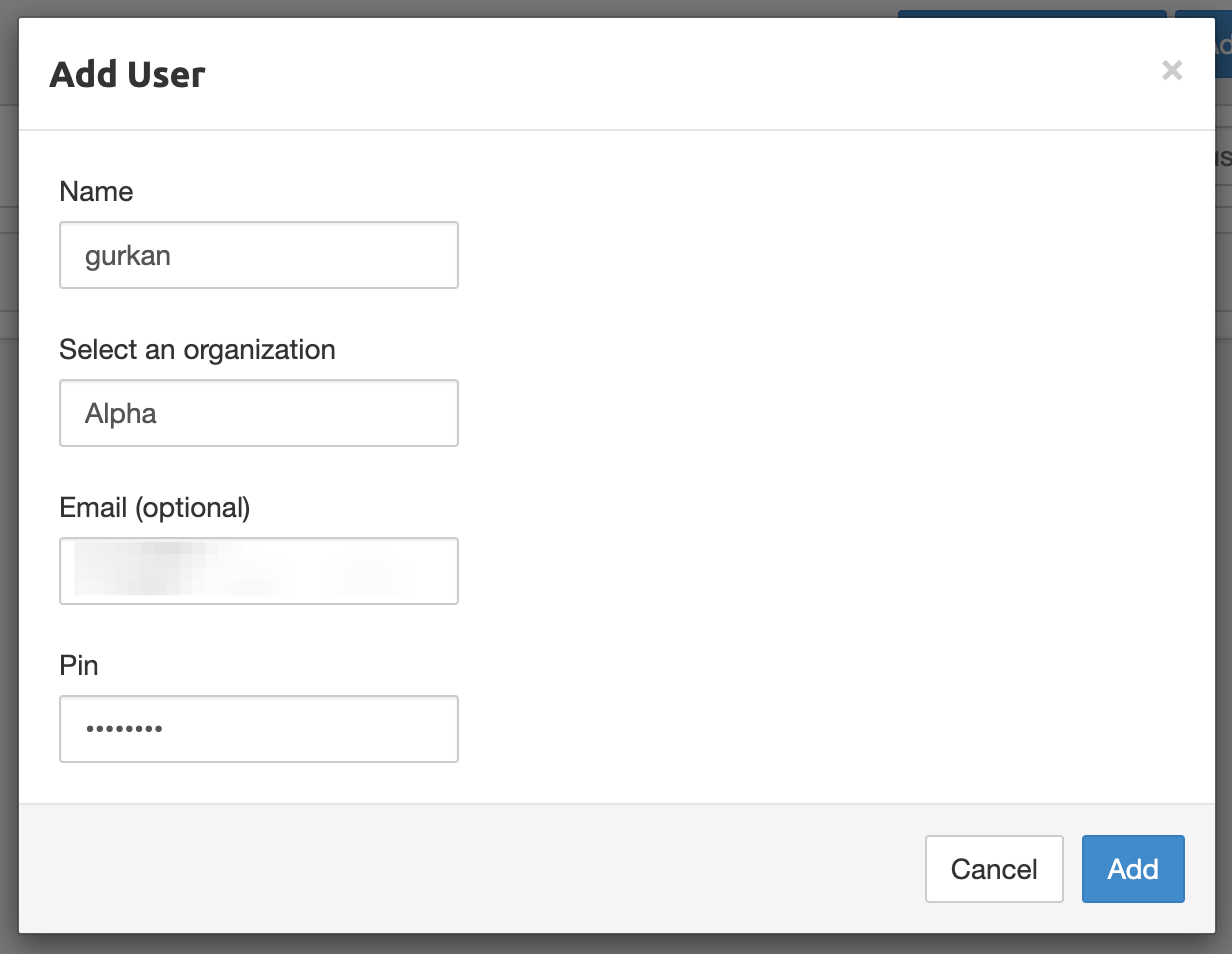Click the Name field containing gurkan
Screen dimensions: 1232x954
click(259, 255)
